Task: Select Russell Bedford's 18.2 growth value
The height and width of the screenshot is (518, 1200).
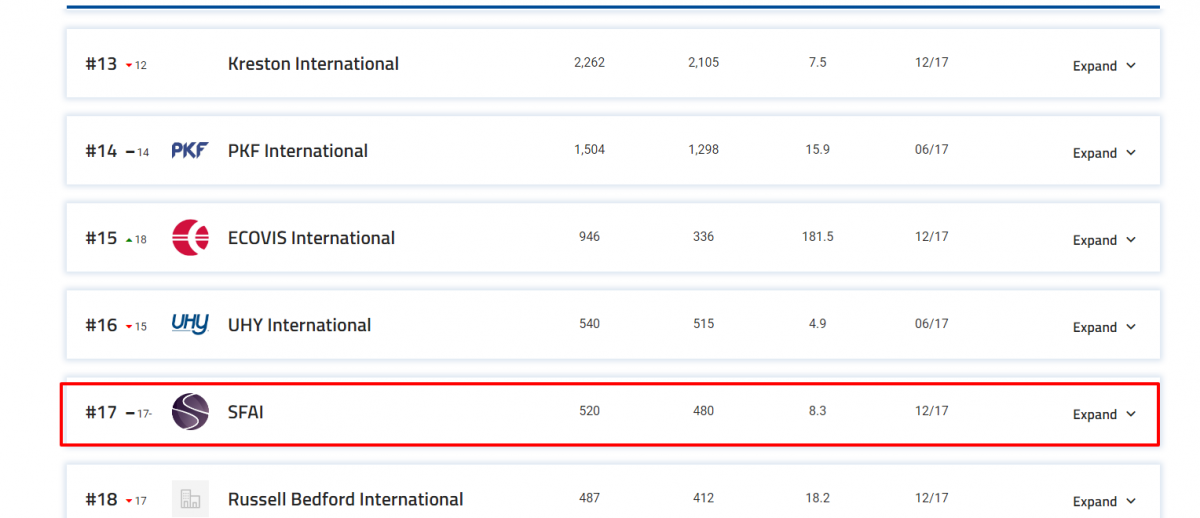Action: click(817, 497)
